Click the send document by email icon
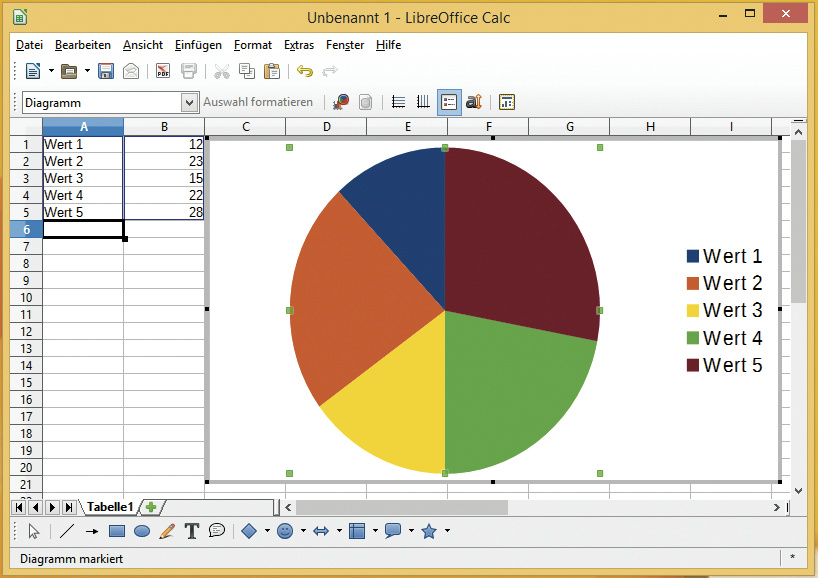This screenshot has width=818, height=578. [131, 71]
